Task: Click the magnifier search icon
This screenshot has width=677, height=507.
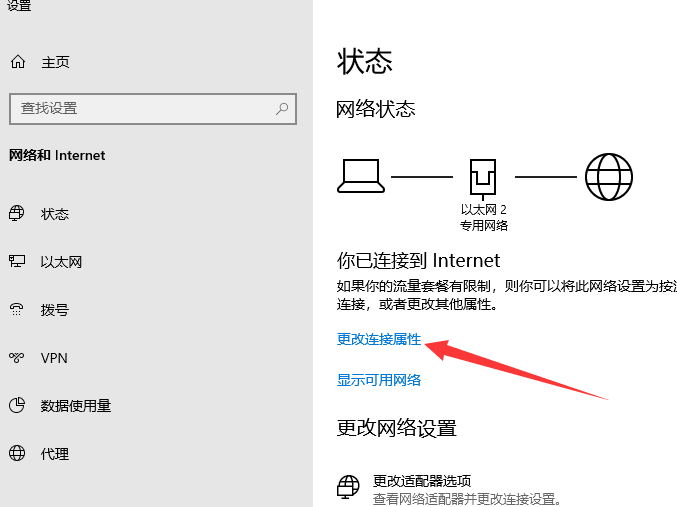Action: point(282,108)
